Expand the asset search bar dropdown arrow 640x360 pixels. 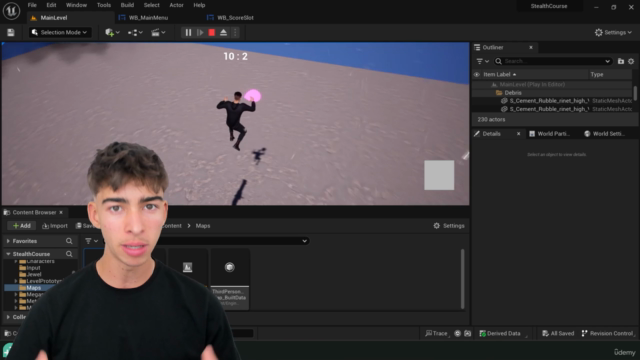pos(304,241)
